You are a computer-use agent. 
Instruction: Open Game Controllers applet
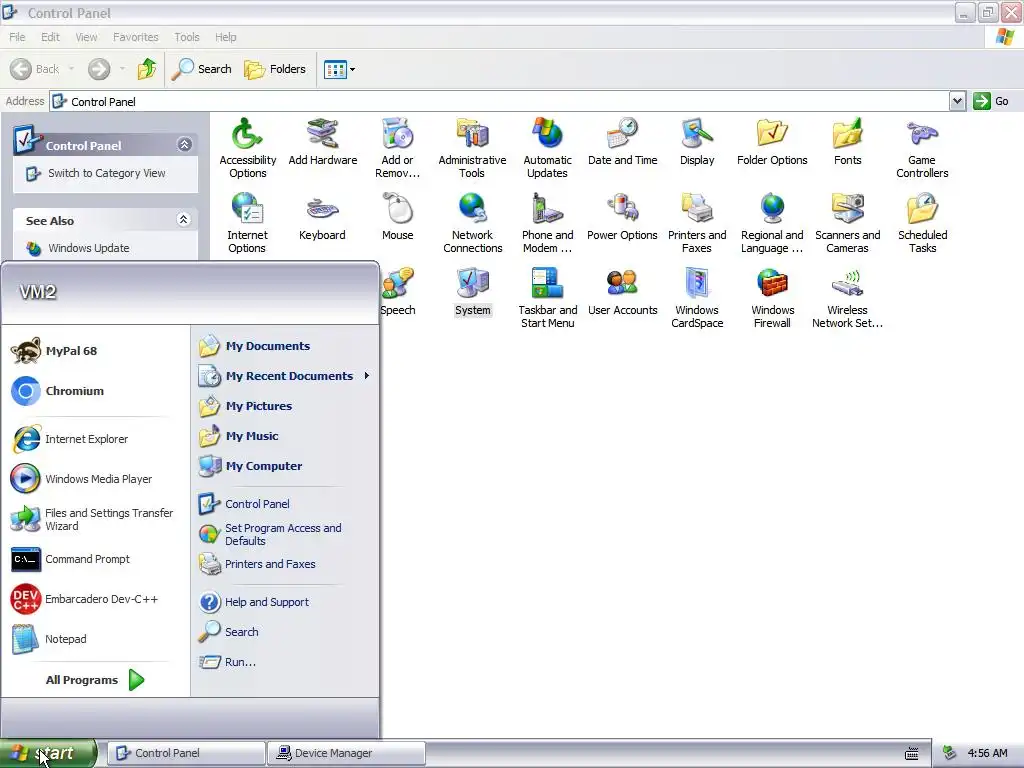click(x=922, y=148)
